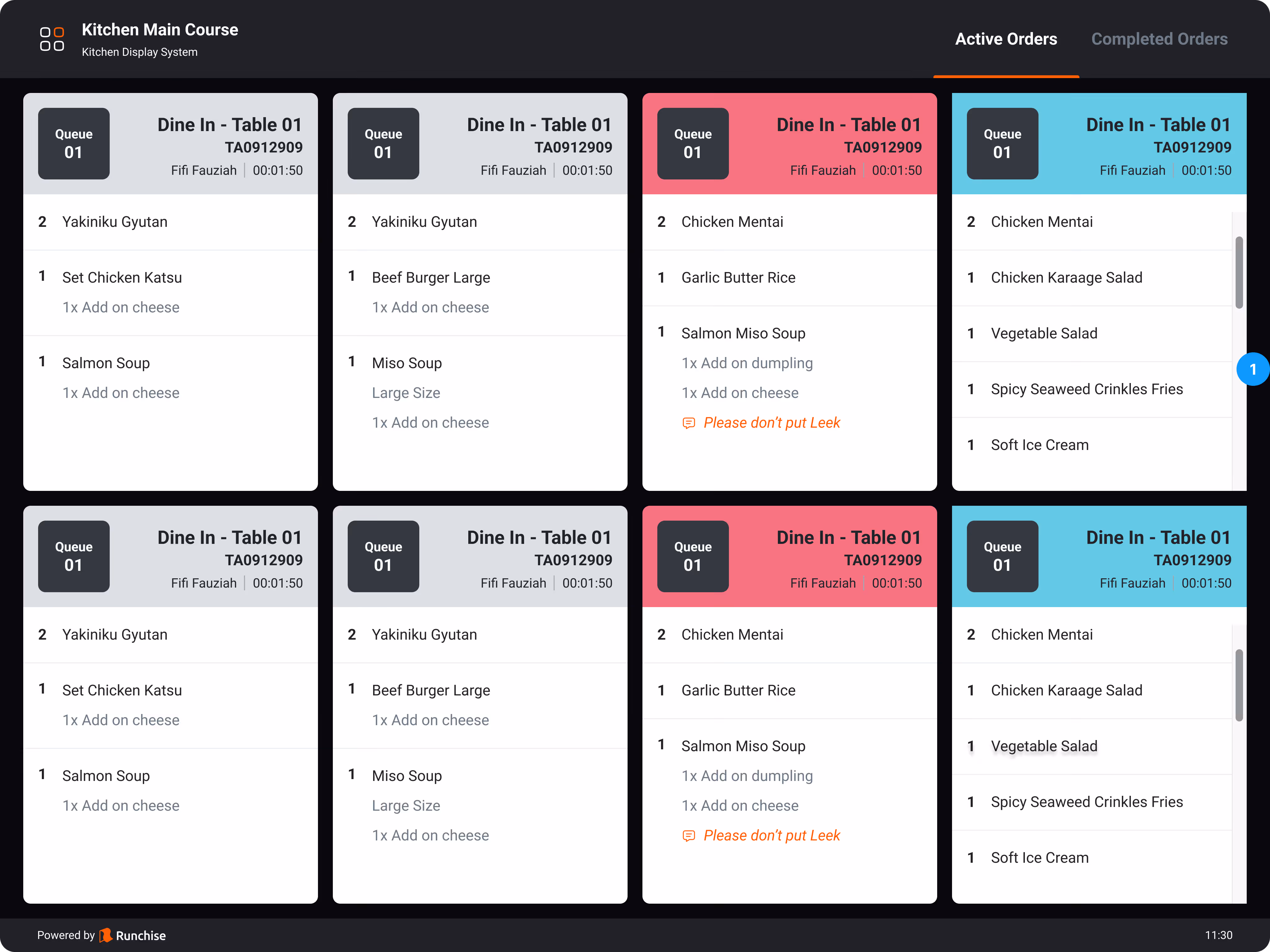Select Miso Soup item in bottom second card
Screen dimensions: 1270x952
click(407, 776)
